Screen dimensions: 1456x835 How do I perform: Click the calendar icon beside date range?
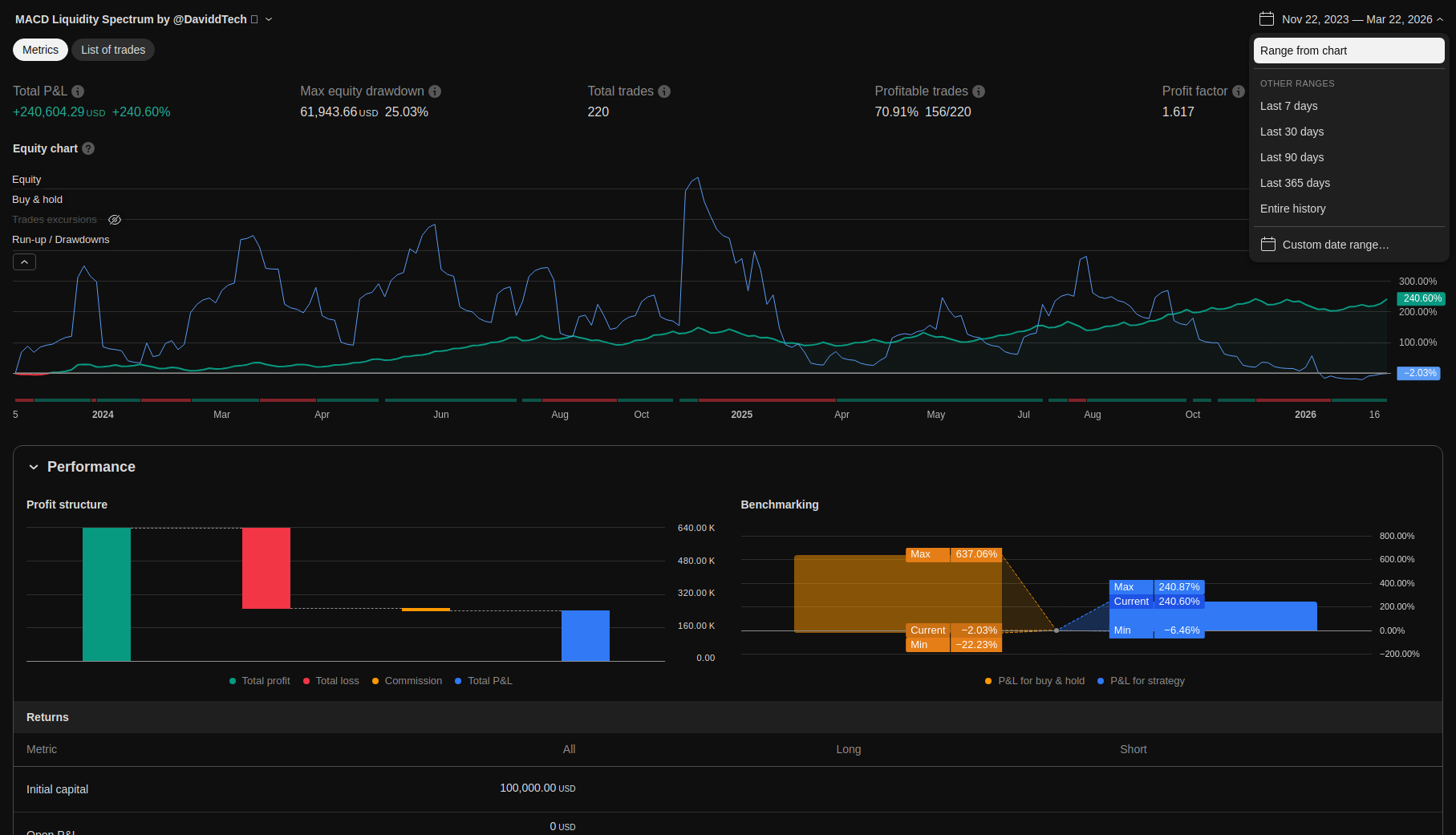coord(1267,19)
